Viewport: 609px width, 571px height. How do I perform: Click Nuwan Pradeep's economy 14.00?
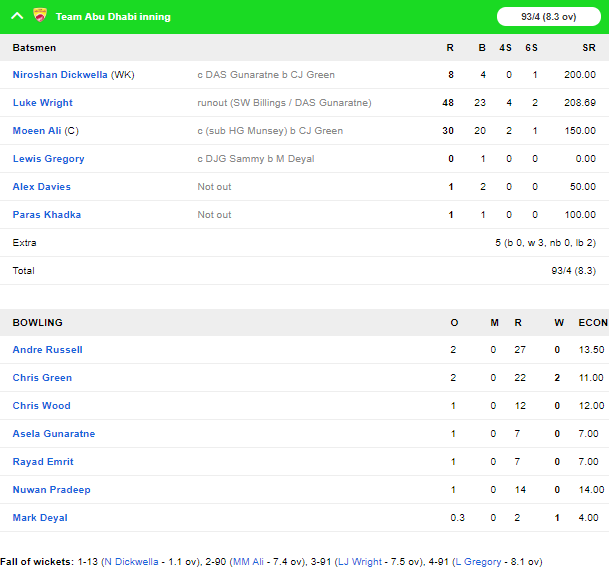[592, 489]
